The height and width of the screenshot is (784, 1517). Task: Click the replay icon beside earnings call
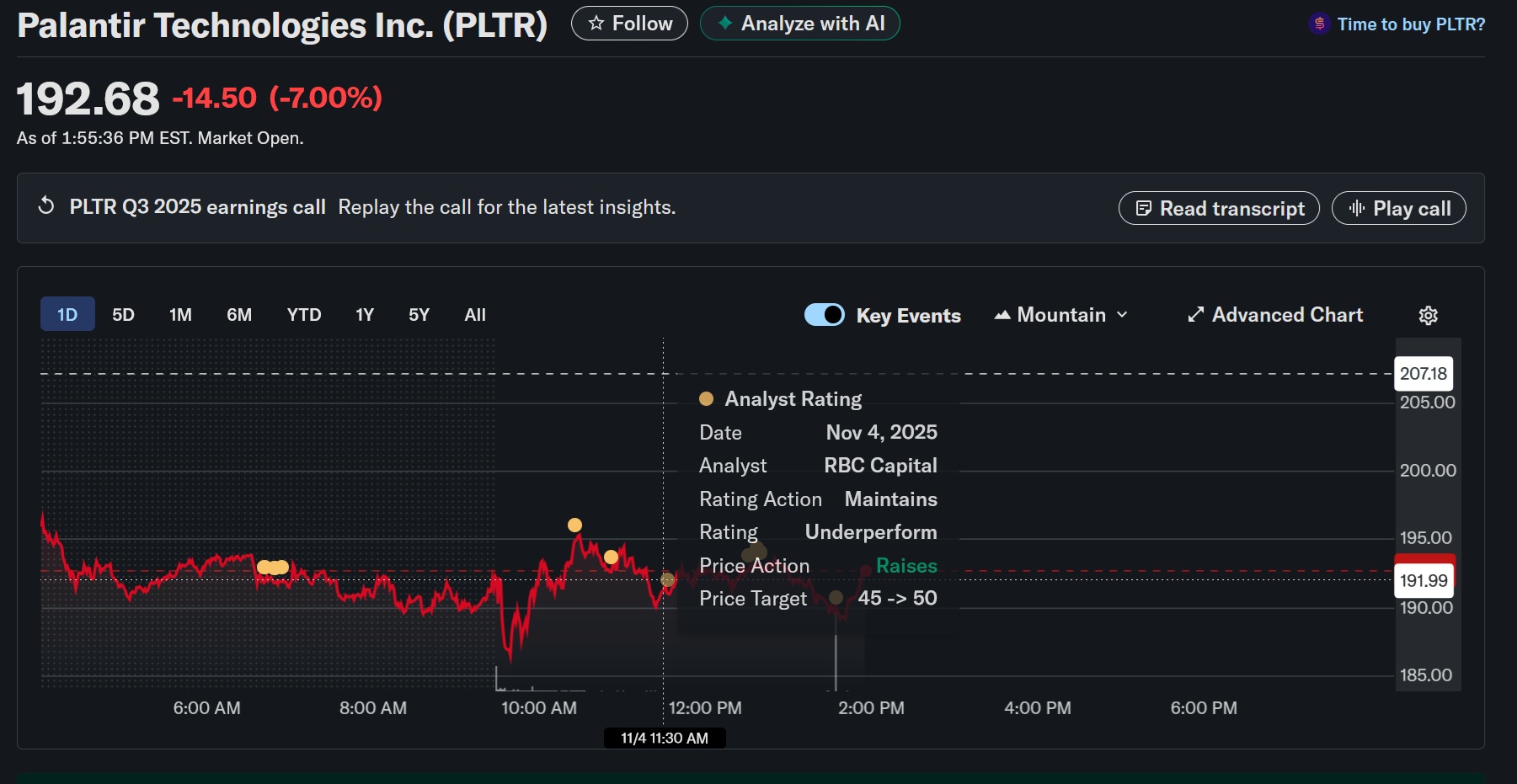click(x=46, y=206)
